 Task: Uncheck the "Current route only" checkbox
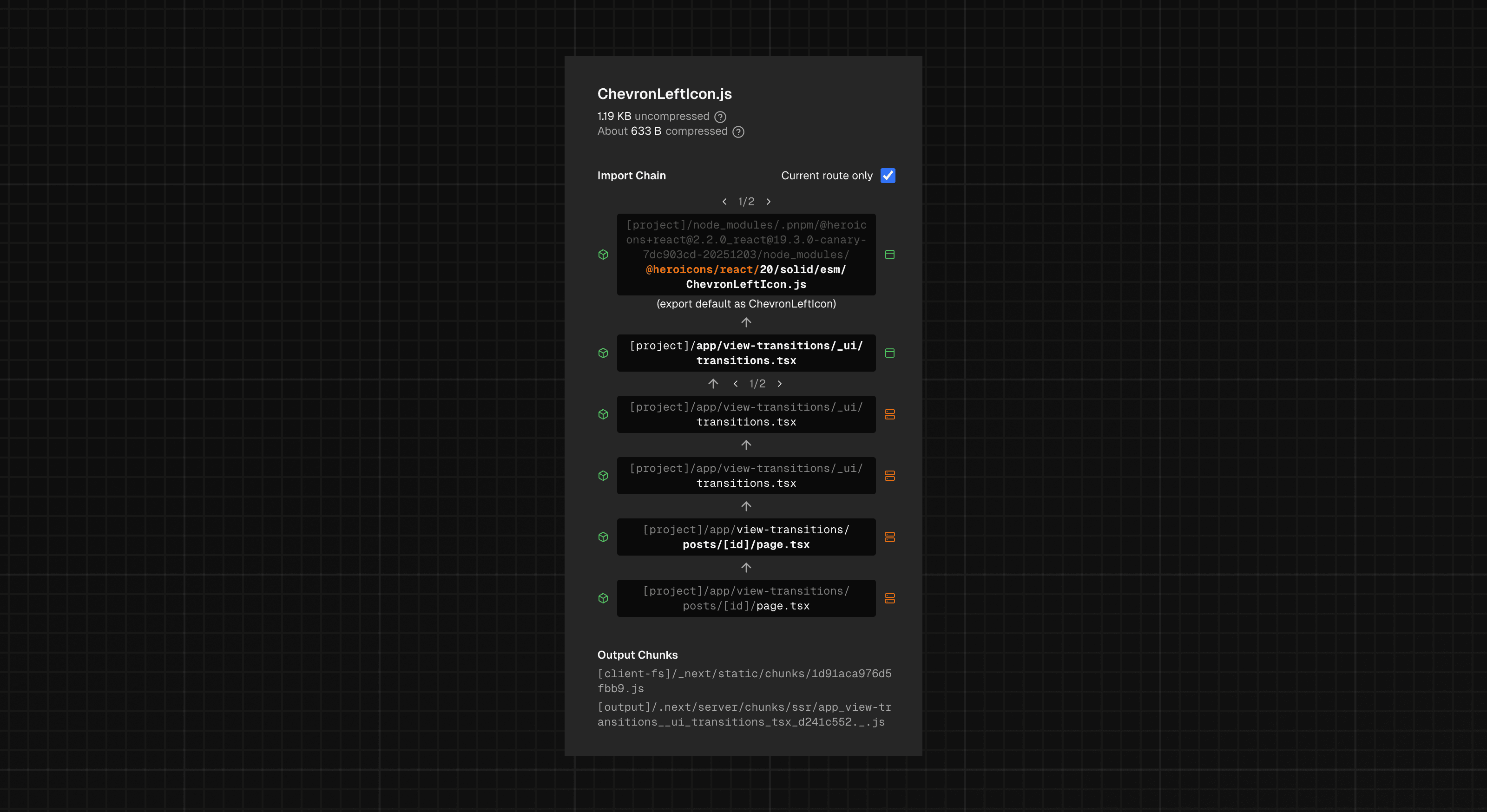(x=887, y=176)
